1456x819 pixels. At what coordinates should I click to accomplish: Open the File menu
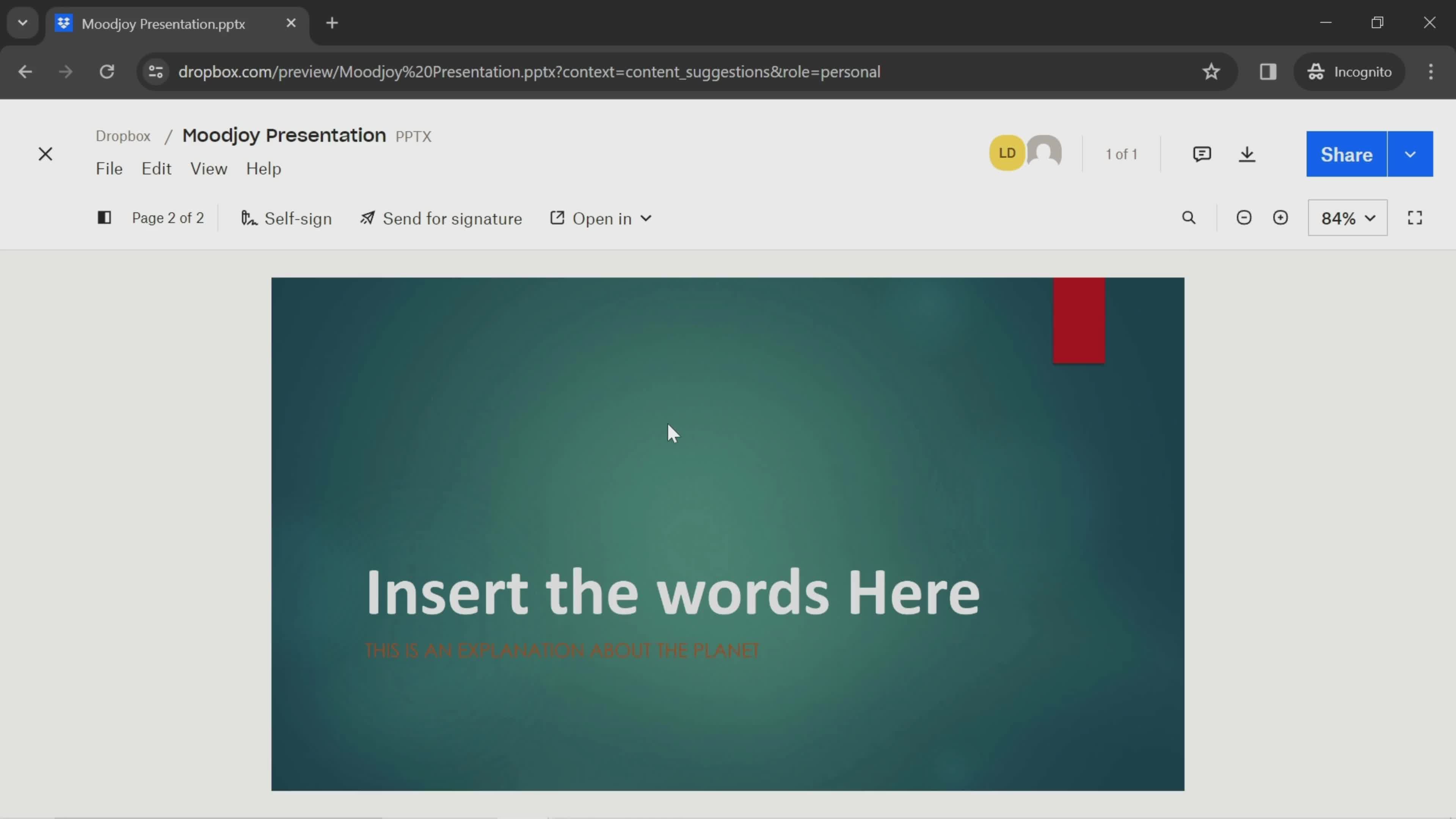[x=109, y=168]
